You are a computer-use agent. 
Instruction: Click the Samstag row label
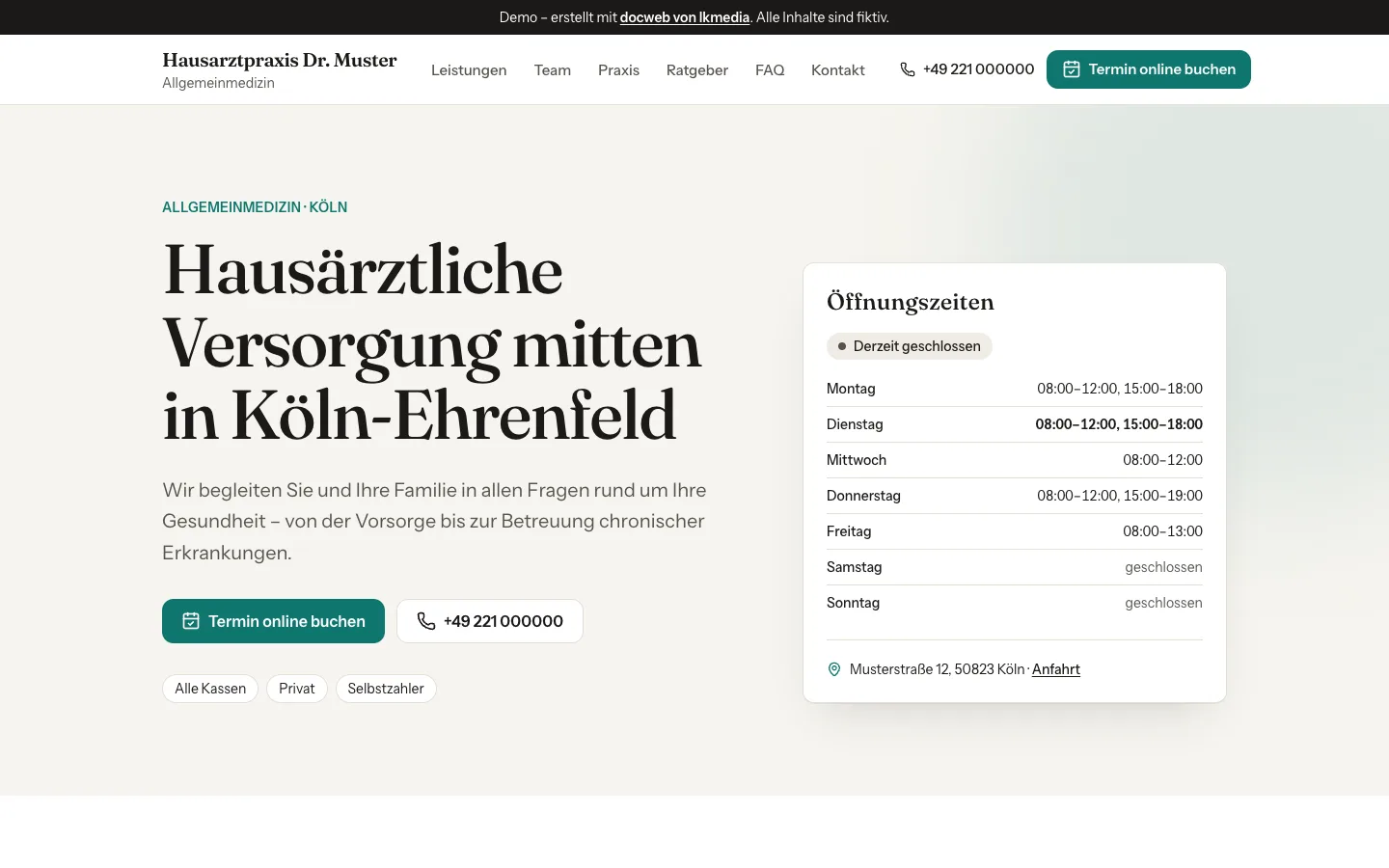[855, 567]
